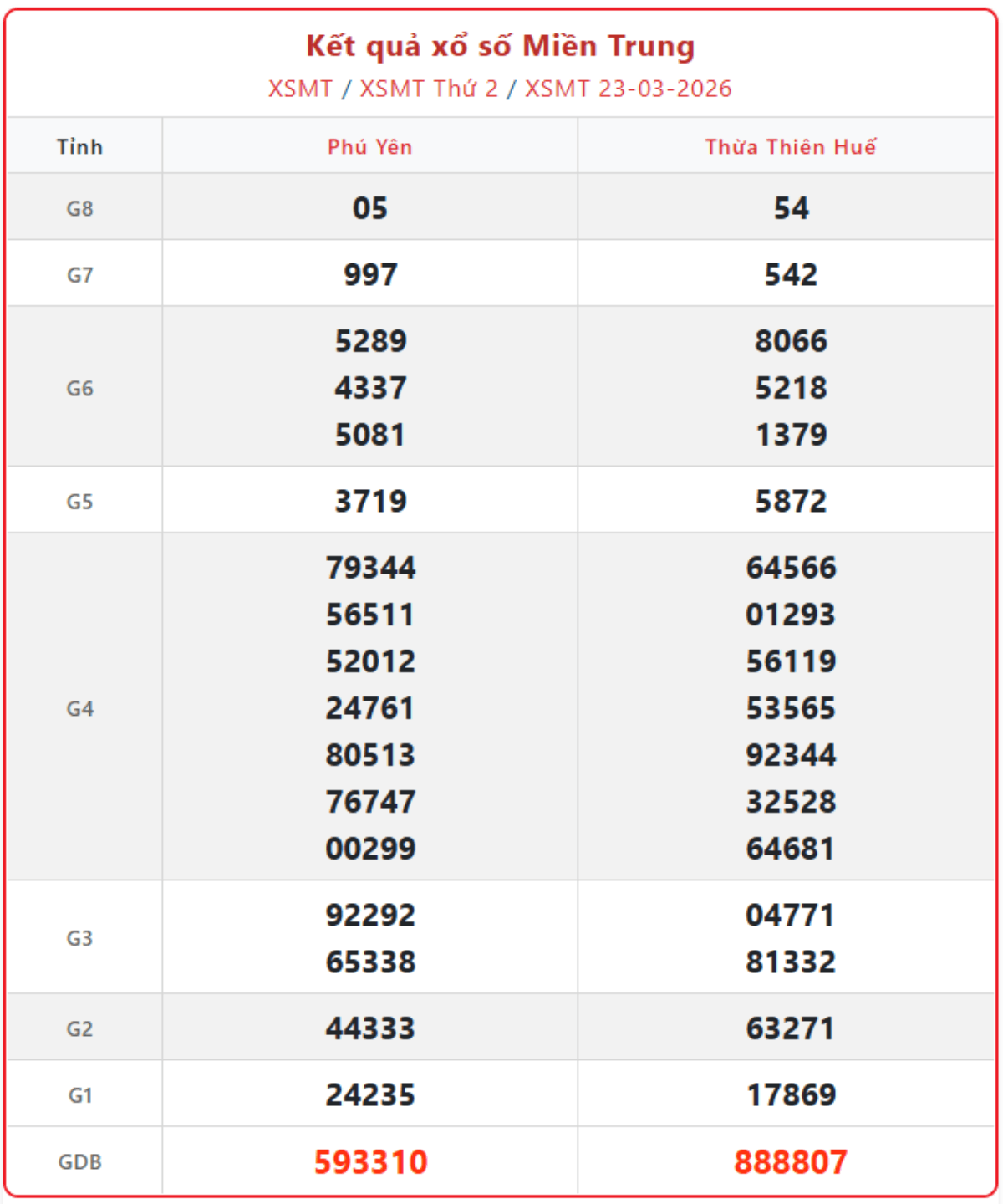Select the G2 number 63271
This screenshot has width=1003, height=1204.
click(x=790, y=1028)
